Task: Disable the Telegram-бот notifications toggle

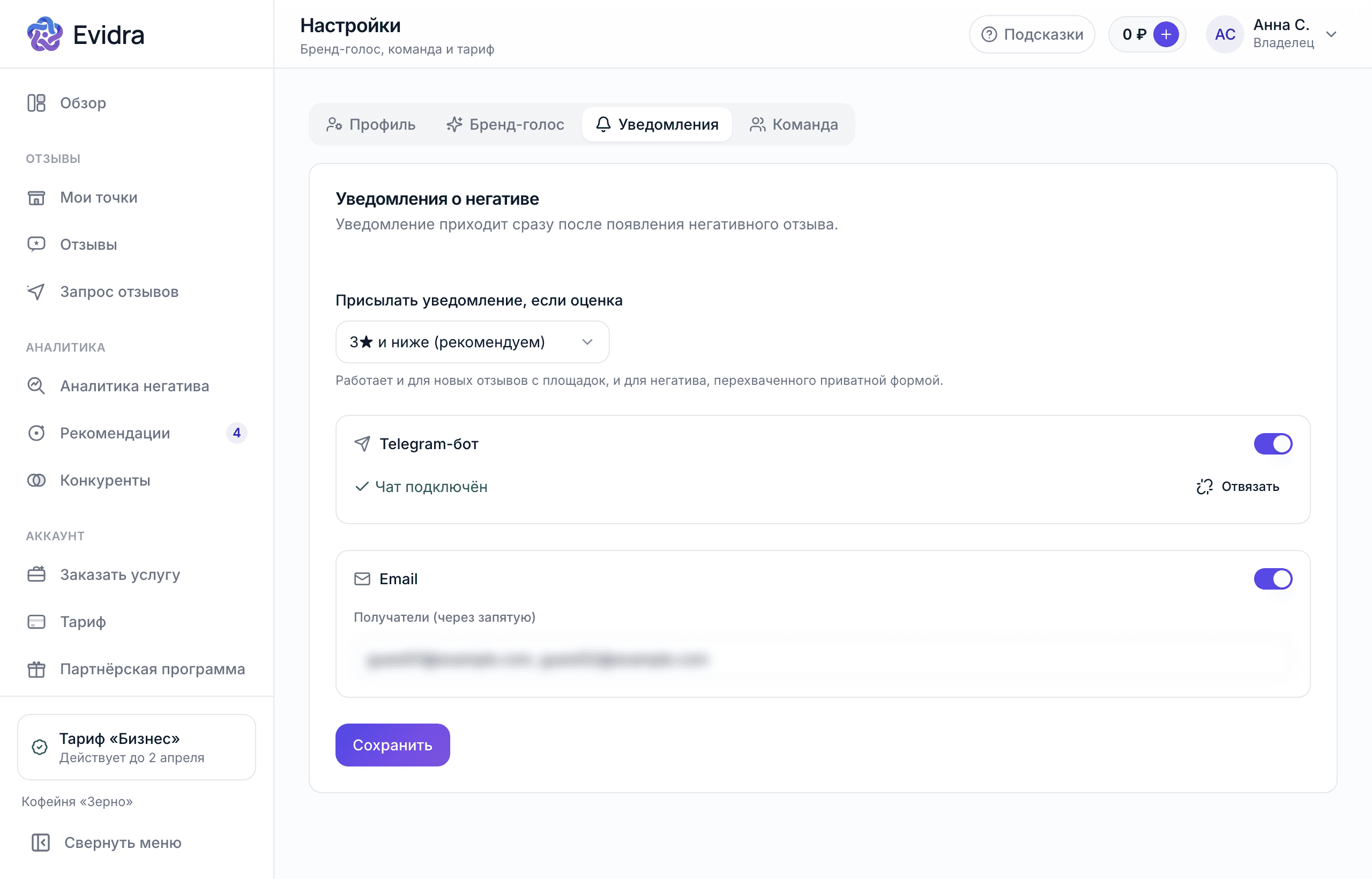Action: pyautogui.click(x=1273, y=443)
